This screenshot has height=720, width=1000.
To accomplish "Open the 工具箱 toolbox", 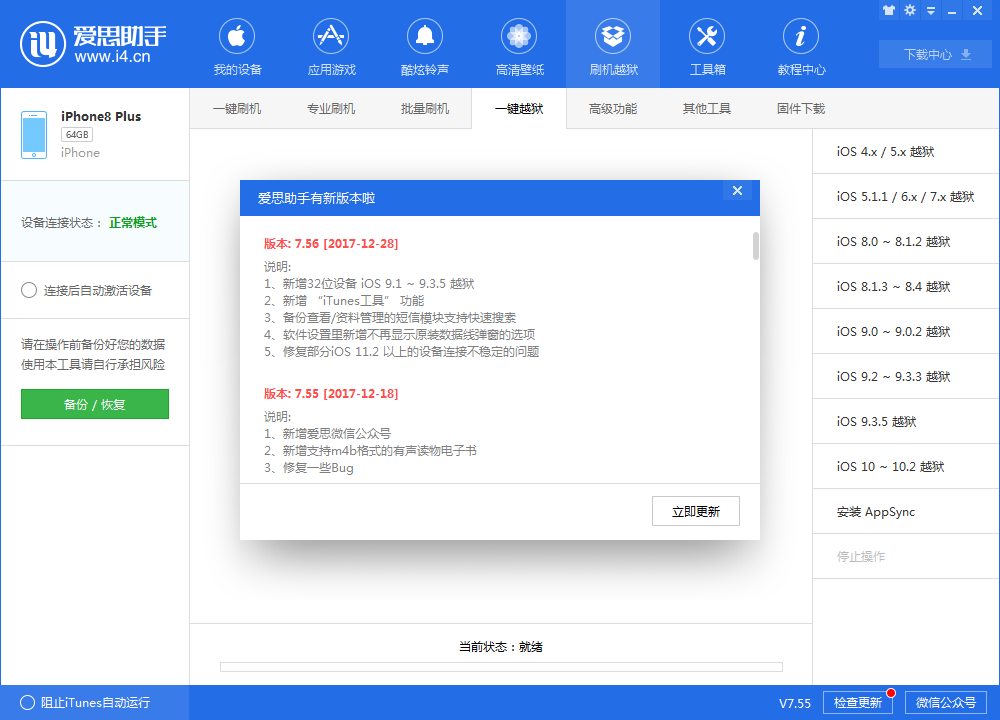I will (x=707, y=44).
